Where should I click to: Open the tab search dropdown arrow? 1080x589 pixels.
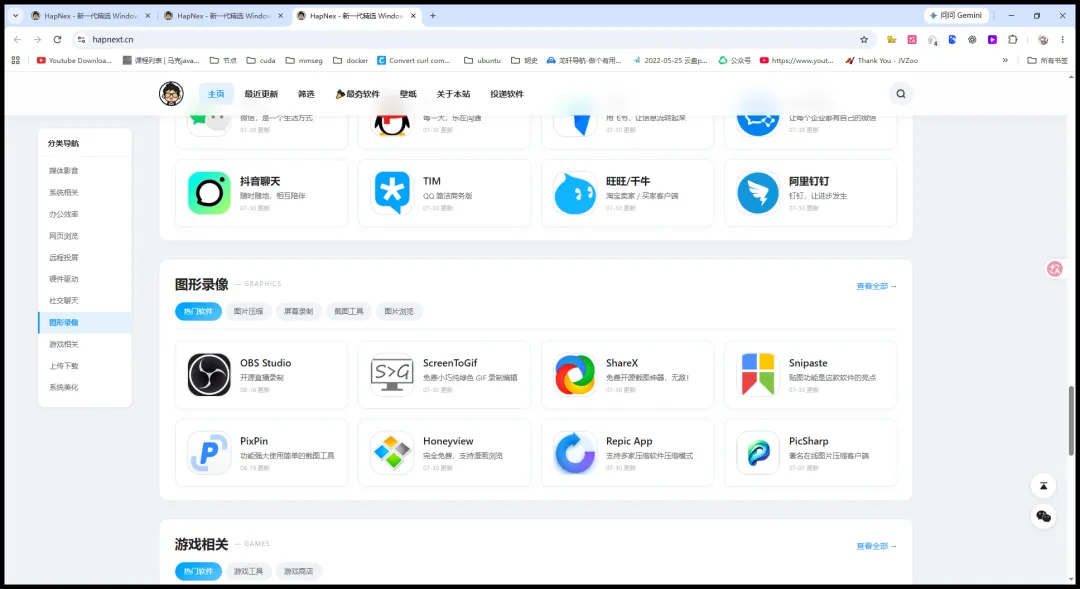[x=15, y=16]
